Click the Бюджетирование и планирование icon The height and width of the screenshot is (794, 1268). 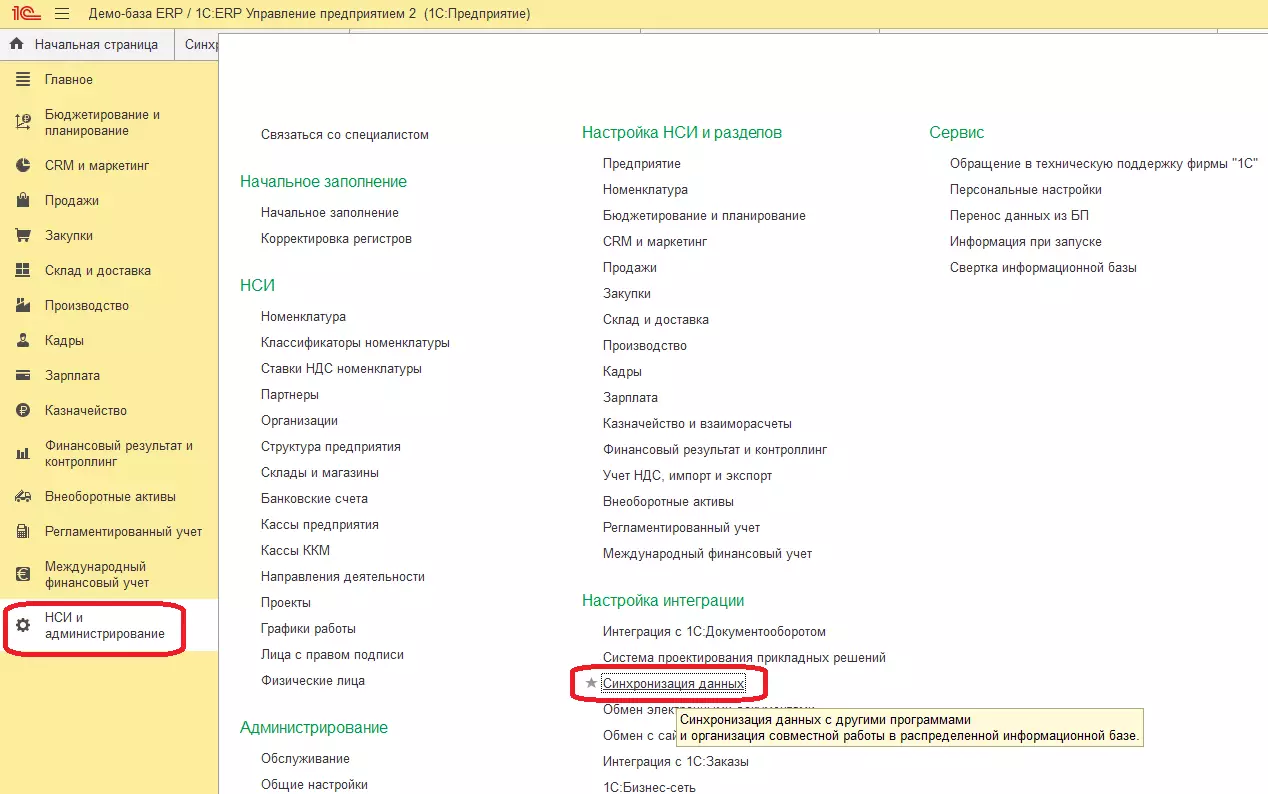point(23,123)
